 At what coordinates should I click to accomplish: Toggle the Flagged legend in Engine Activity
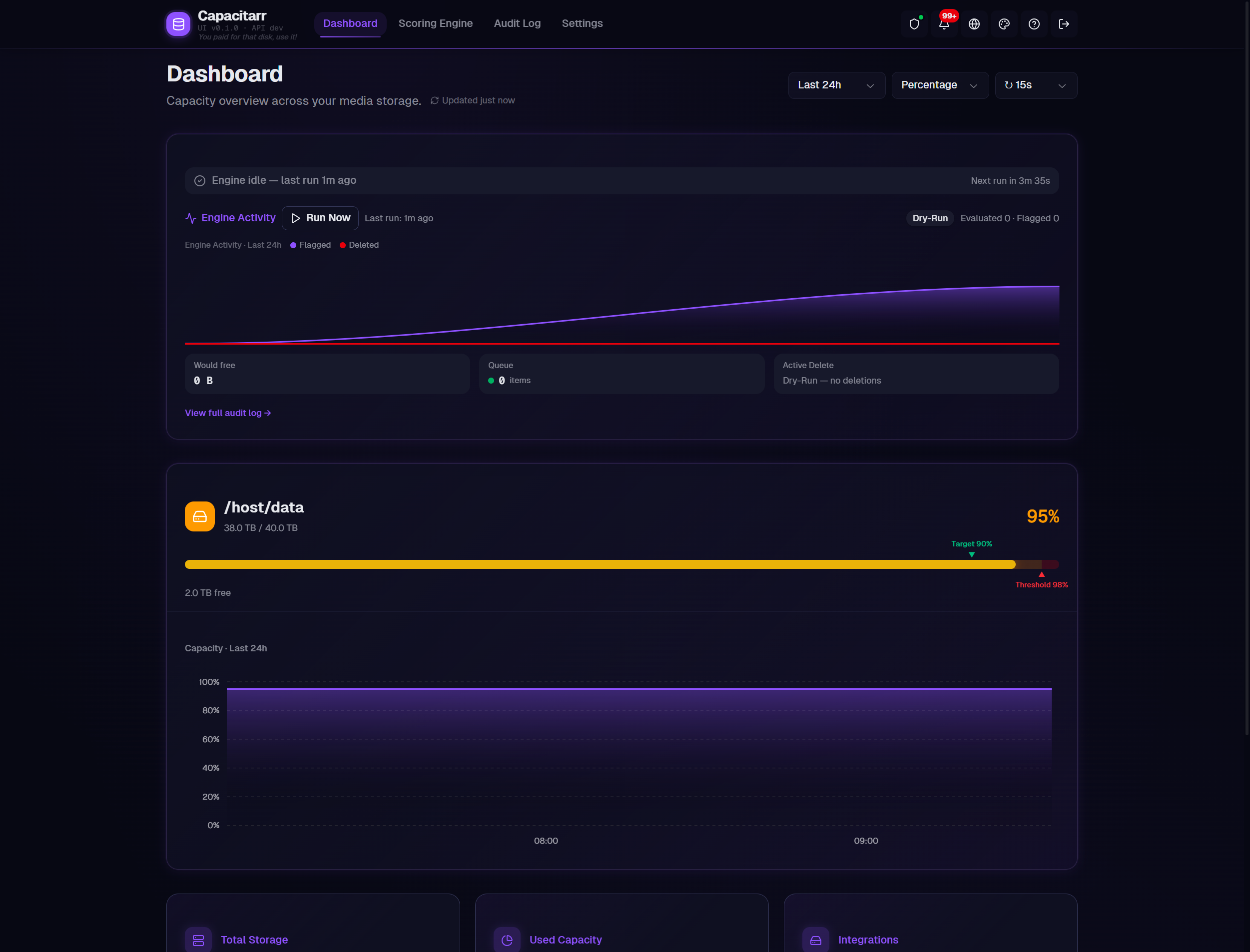click(x=310, y=245)
